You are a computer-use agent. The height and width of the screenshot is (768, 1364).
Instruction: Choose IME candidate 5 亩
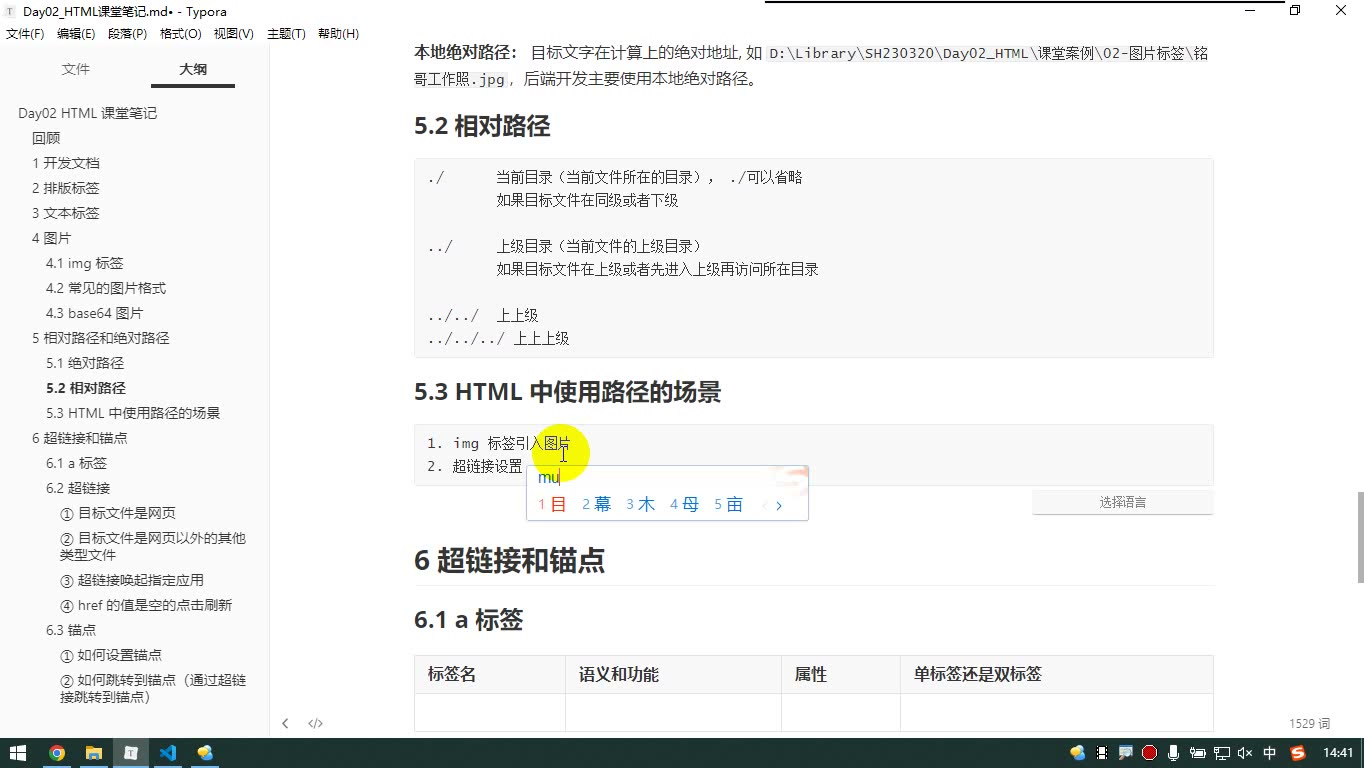(x=729, y=505)
